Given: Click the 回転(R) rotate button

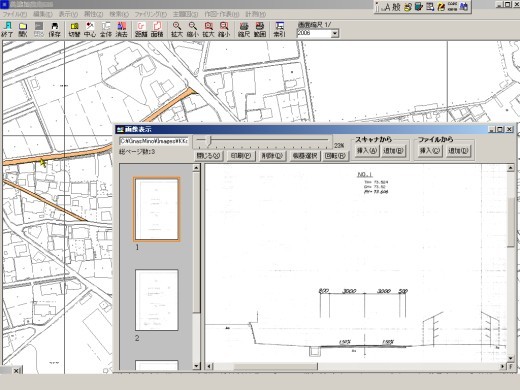Looking at the screenshot, I should click(335, 156).
